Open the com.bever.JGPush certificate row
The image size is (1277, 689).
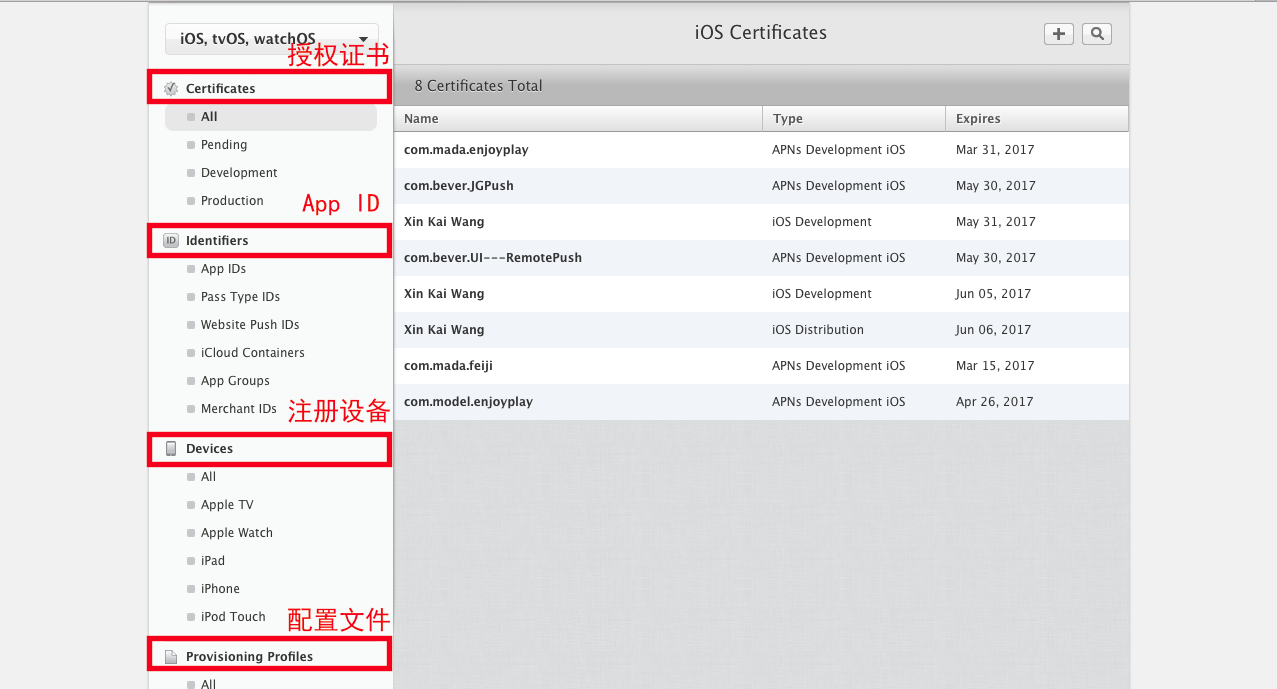click(x=761, y=186)
